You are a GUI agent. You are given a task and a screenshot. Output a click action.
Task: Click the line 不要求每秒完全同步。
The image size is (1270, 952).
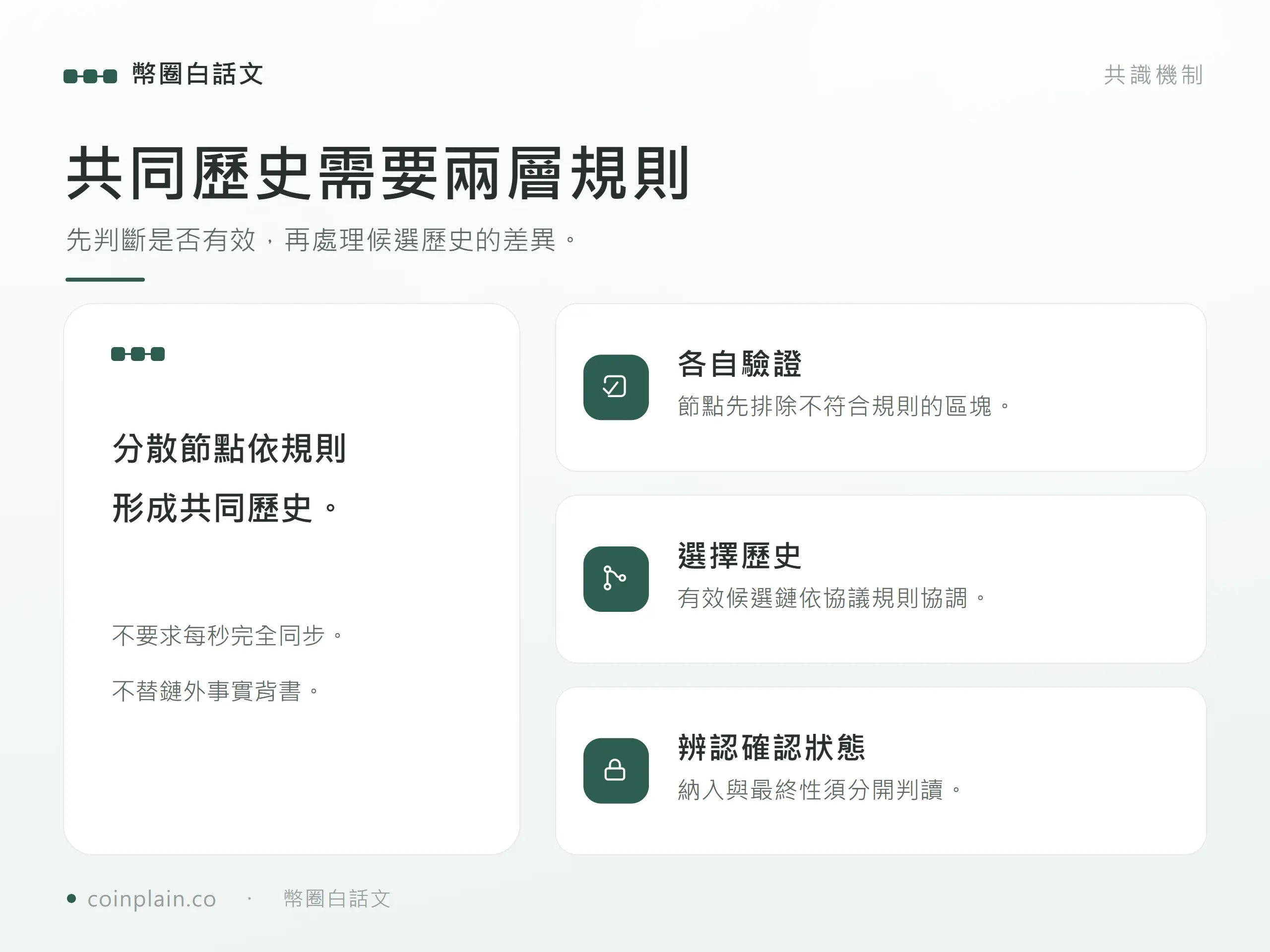click(x=228, y=635)
